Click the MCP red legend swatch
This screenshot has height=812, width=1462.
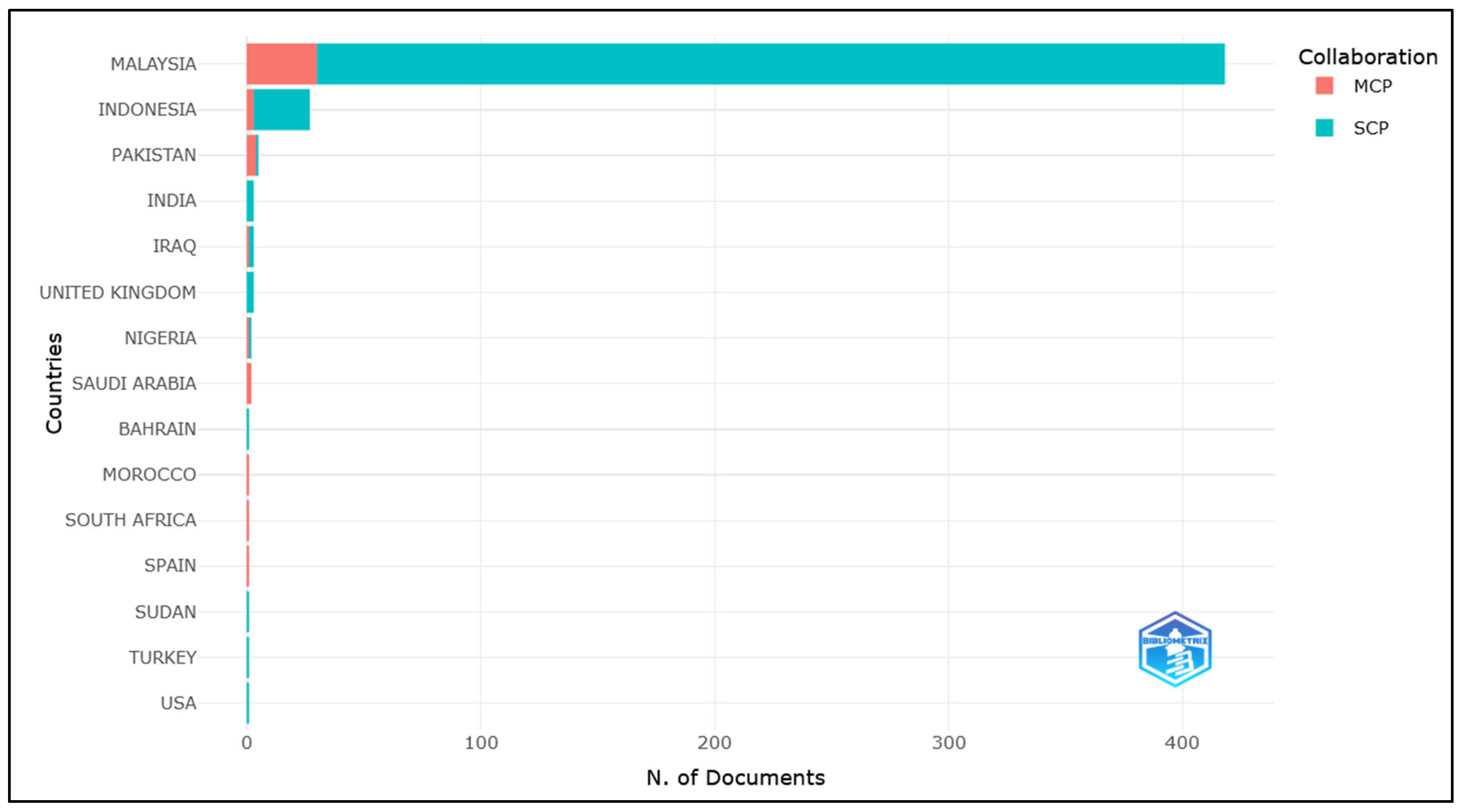coord(1323,86)
